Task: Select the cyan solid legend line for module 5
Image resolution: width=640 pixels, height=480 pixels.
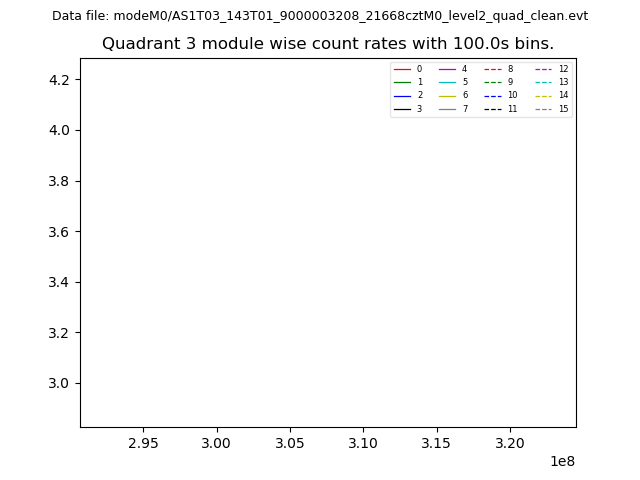Action: point(447,82)
